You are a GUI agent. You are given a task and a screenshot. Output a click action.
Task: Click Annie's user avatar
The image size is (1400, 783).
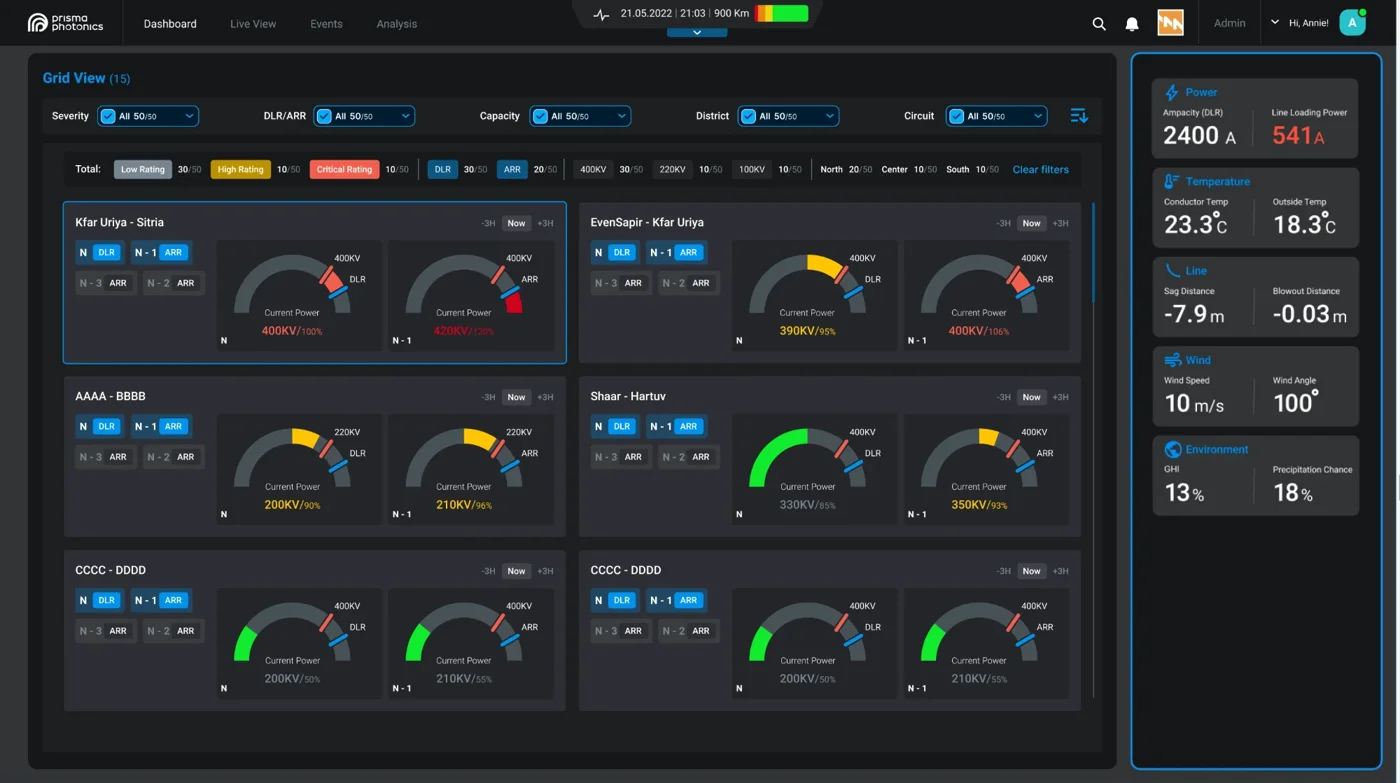click(1352, 23)
